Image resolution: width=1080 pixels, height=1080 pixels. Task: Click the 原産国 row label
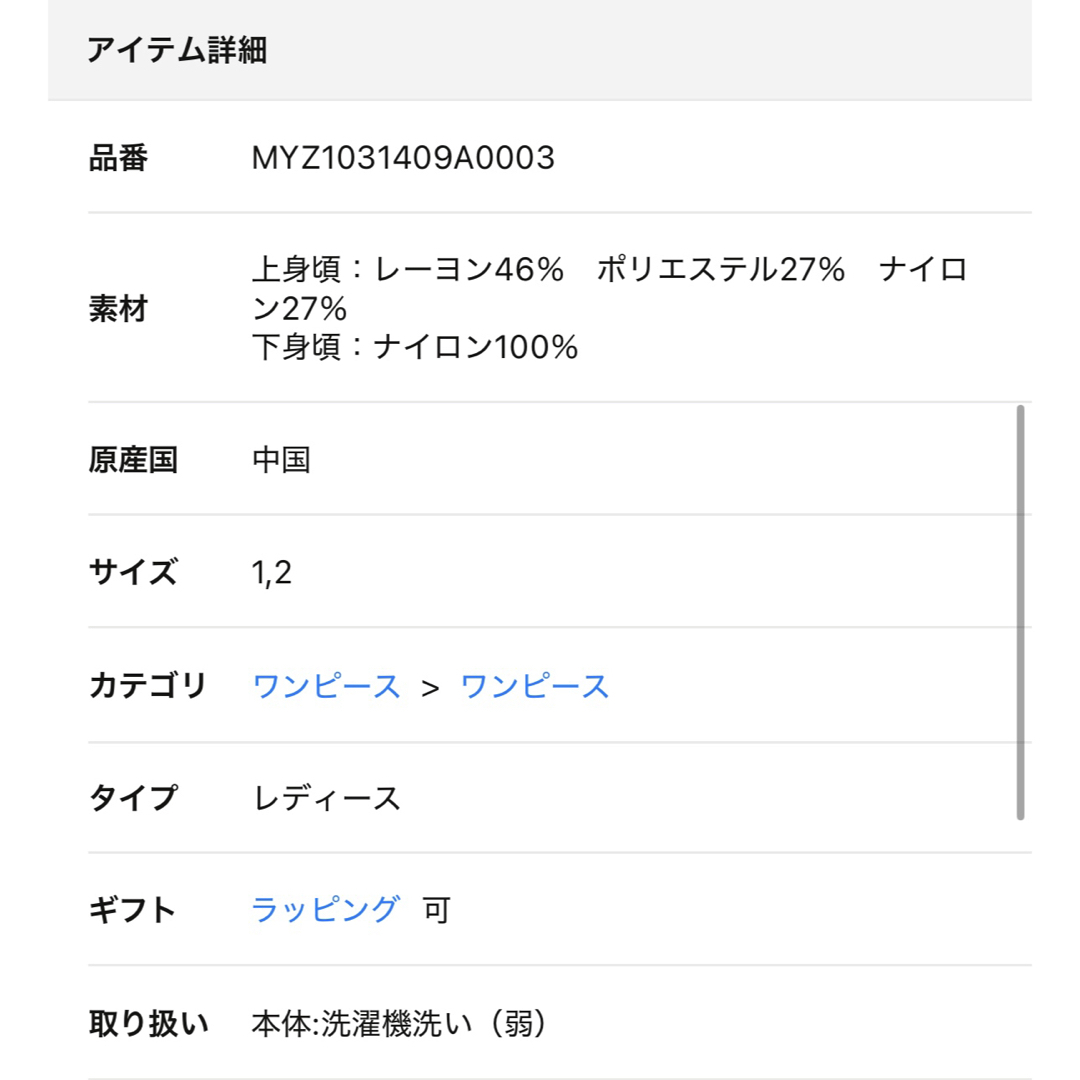click(x=133, y=459)
